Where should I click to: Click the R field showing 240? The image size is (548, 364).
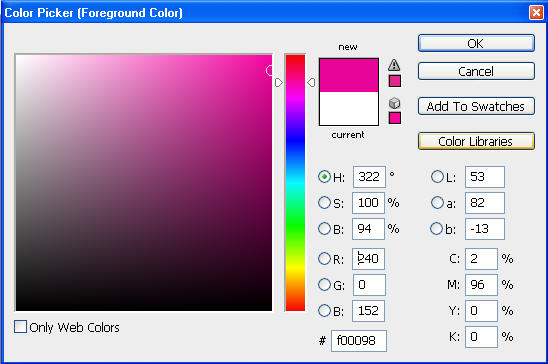point(368,259)
